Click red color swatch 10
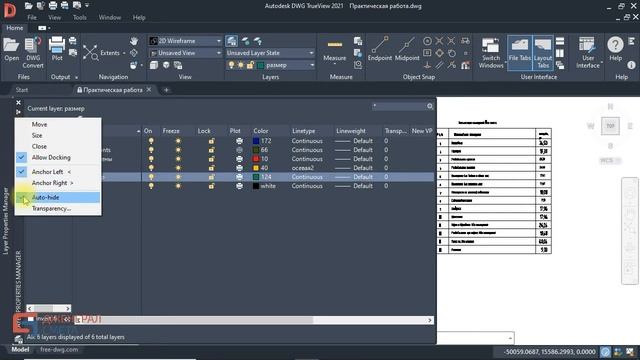 [x=256, y=159]
